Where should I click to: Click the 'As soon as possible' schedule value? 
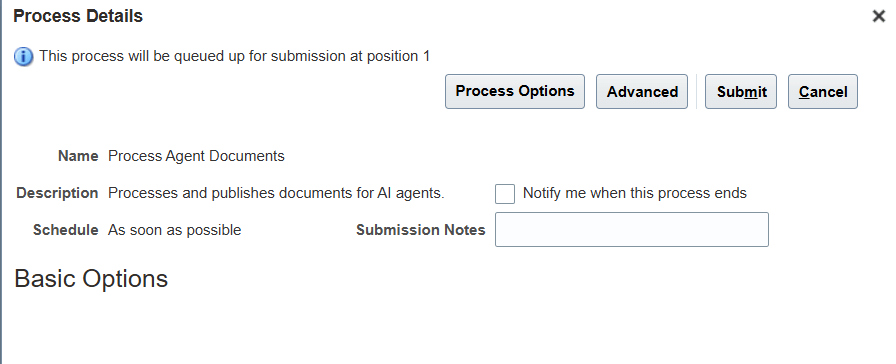pyautogui.click(x=174, y=230)
